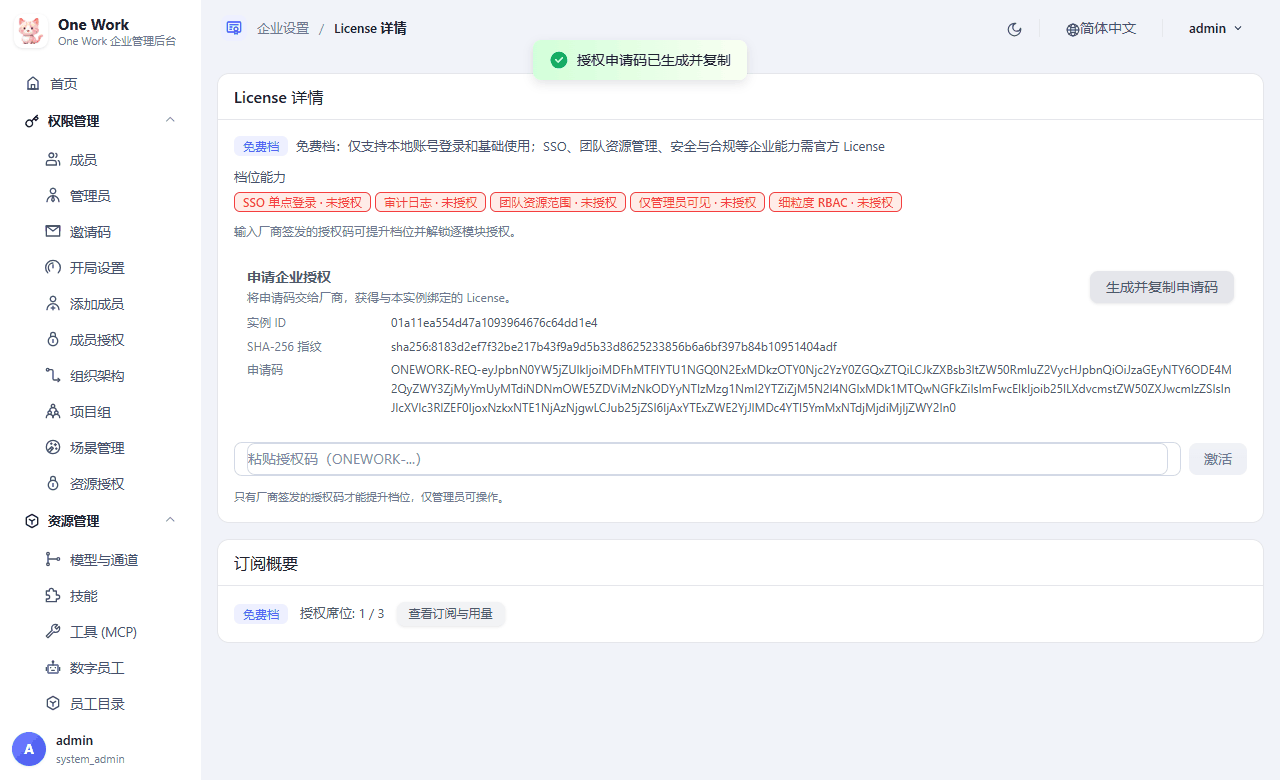Click the 场景管理 icon
Image resolution: width=1280 pixels, height=780 pixels.
[x=53, y=448]
